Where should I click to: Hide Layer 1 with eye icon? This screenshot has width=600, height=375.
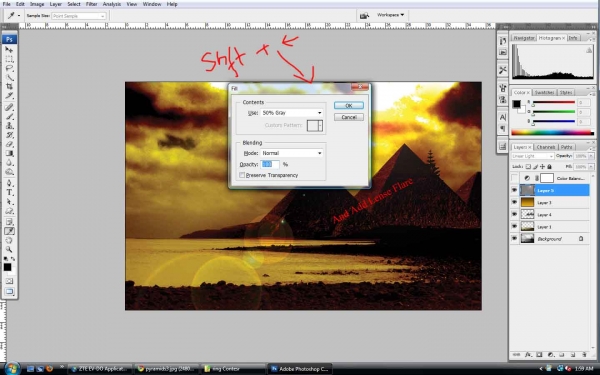pos(515,227)
